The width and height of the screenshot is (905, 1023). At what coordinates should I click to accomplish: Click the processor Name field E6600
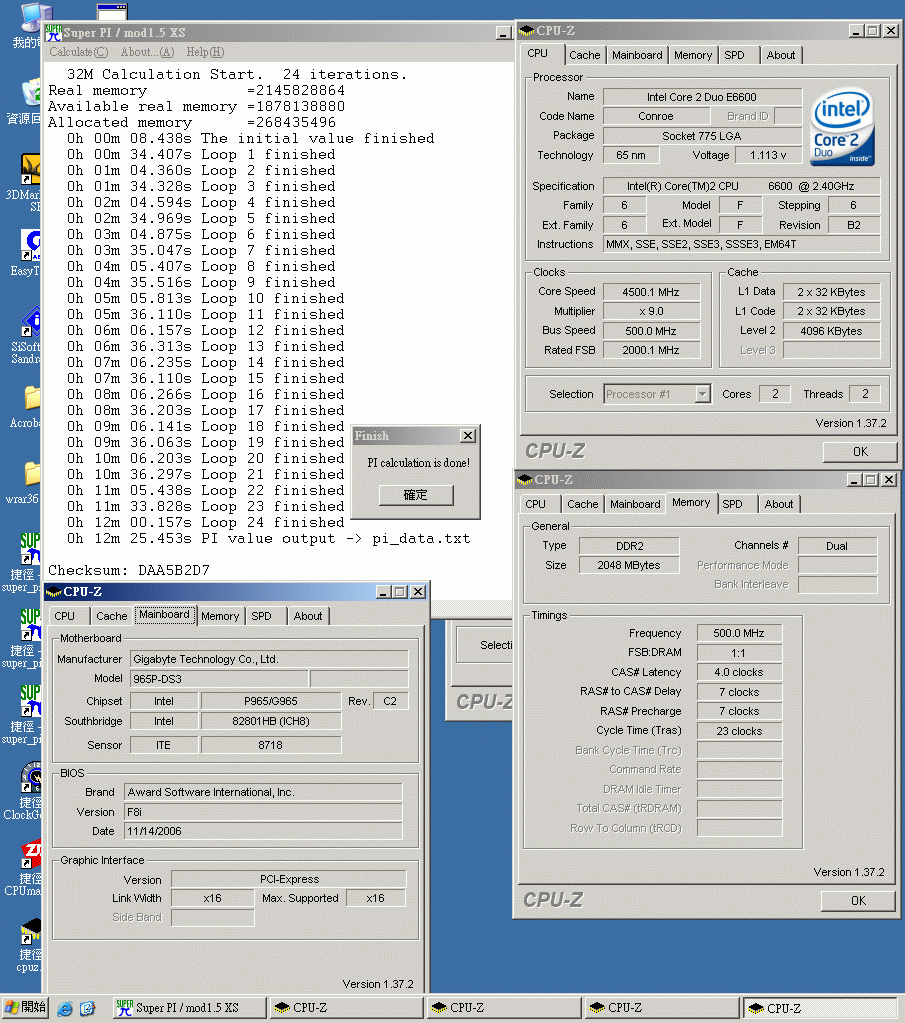[702, 97]
